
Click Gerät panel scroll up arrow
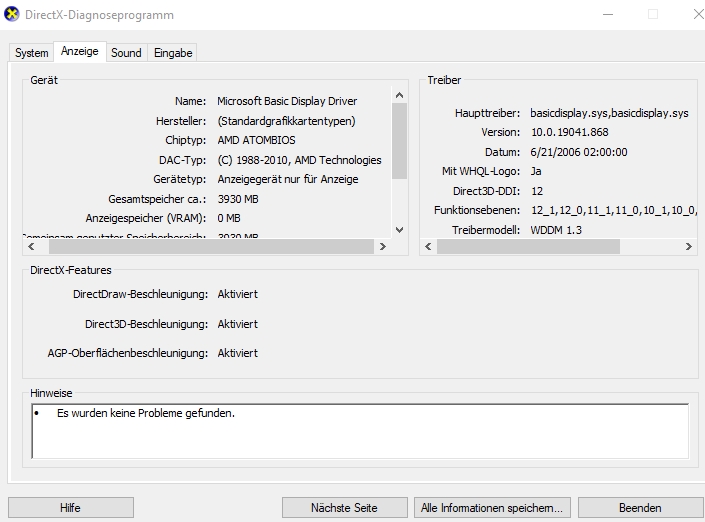click(399, 95)
